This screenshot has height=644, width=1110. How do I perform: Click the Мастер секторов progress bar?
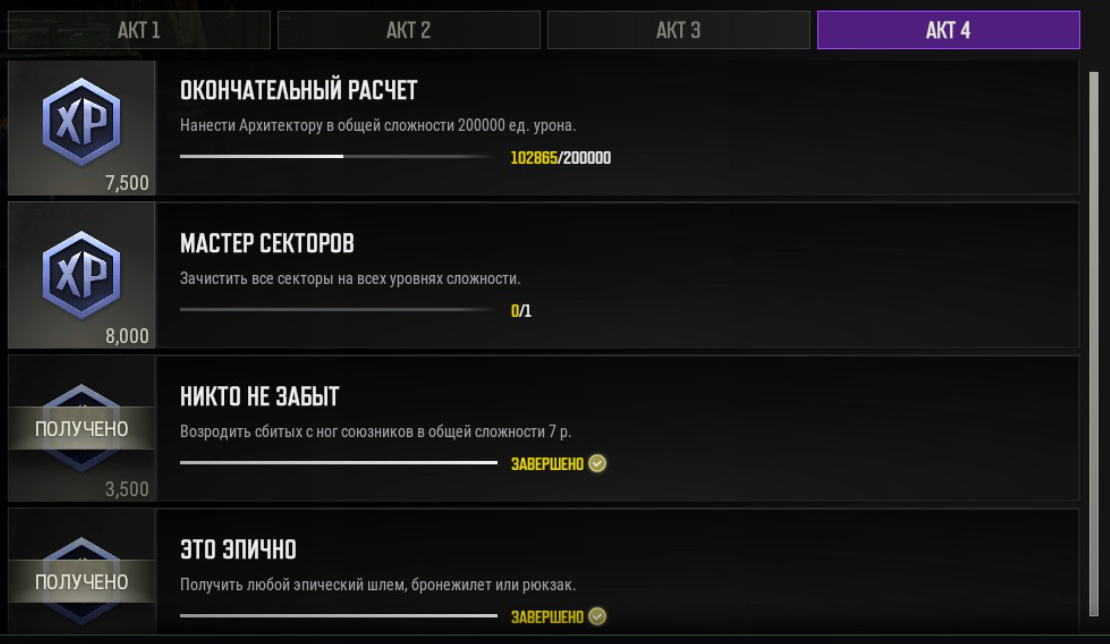pos(336,310)
